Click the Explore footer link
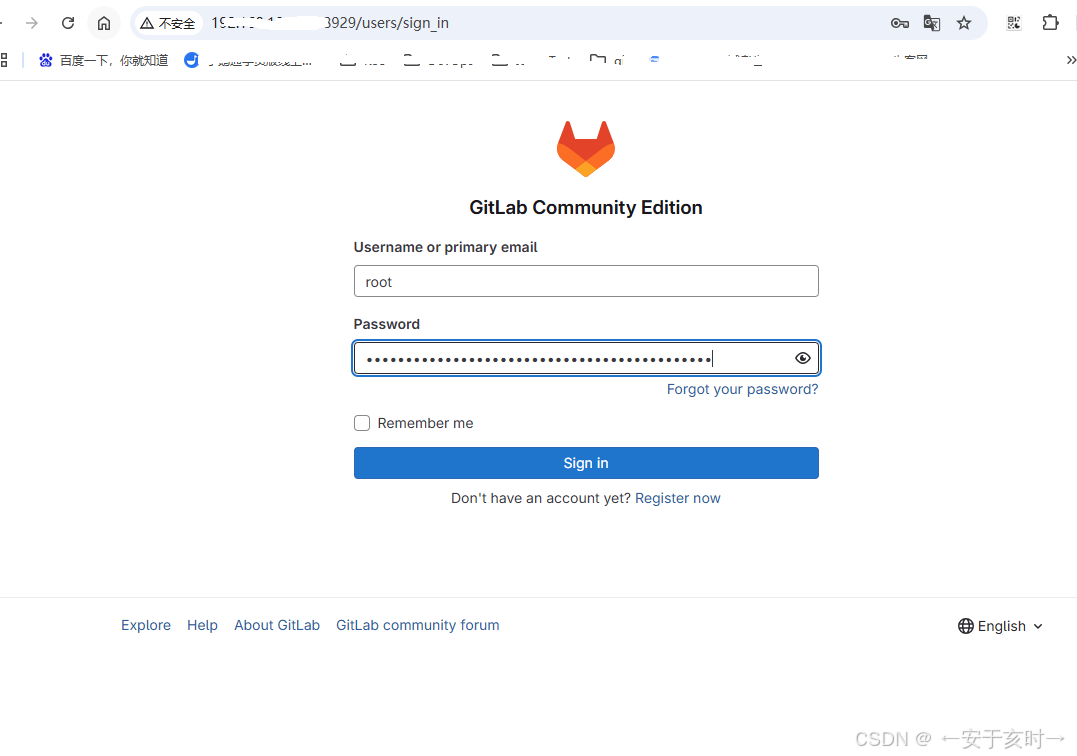The height and width of the screenshot is (756, 1077). (x=146, y=625)
